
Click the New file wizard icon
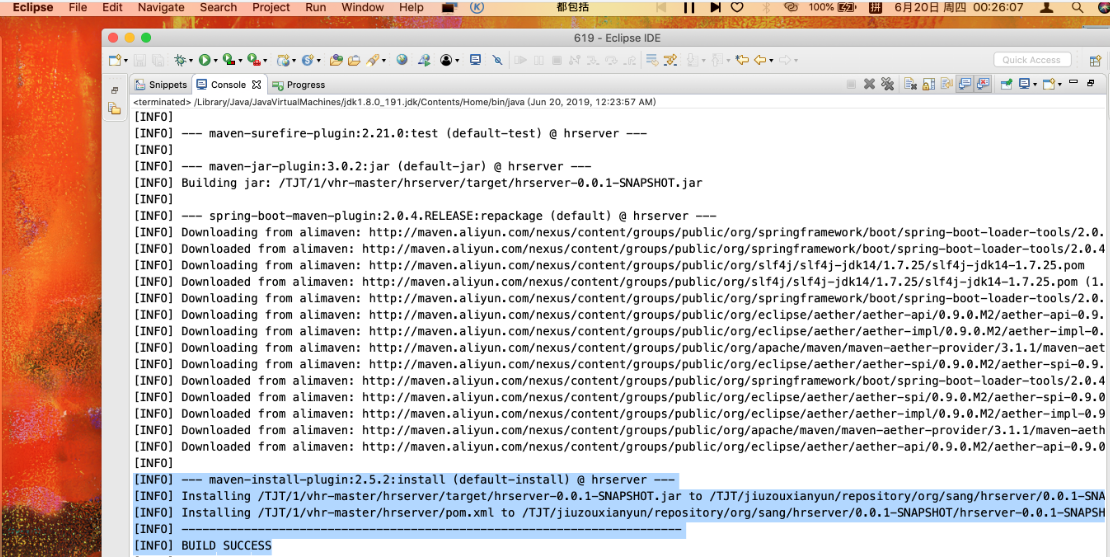(x=115, y=60)
